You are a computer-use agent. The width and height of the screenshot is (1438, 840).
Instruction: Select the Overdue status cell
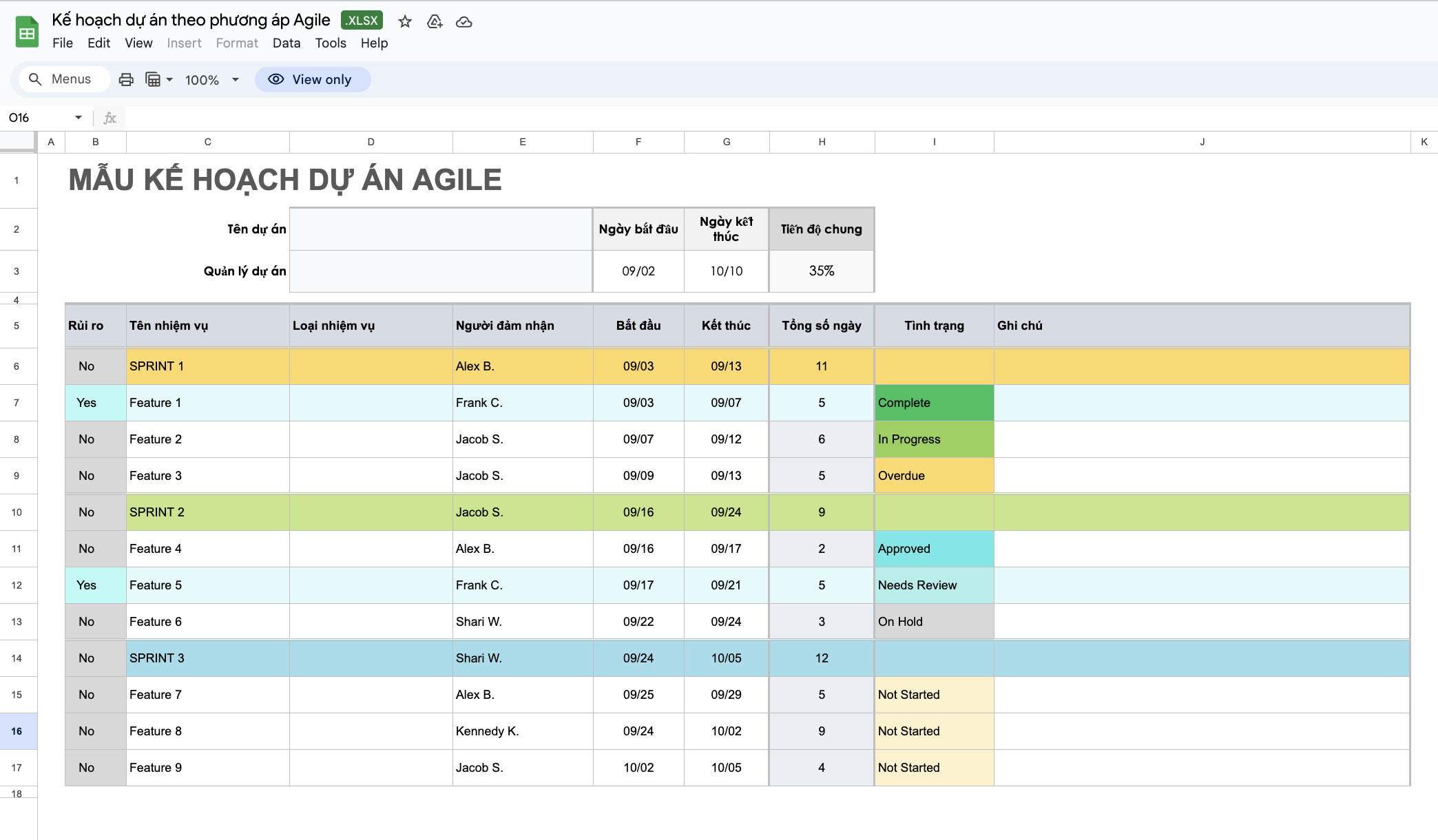coord(933,476)
